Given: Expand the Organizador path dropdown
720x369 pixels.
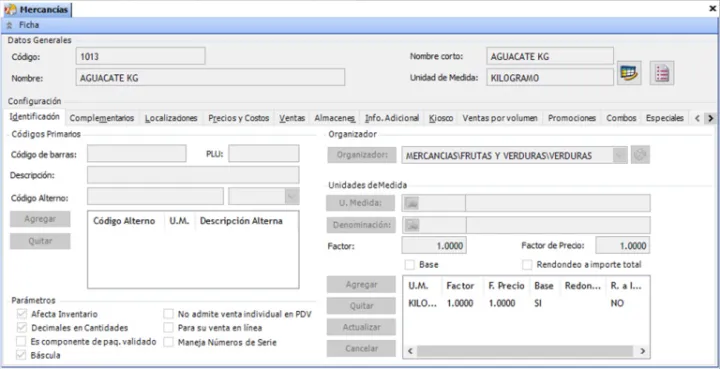Looking at the screenshot, I should point(619,156).
